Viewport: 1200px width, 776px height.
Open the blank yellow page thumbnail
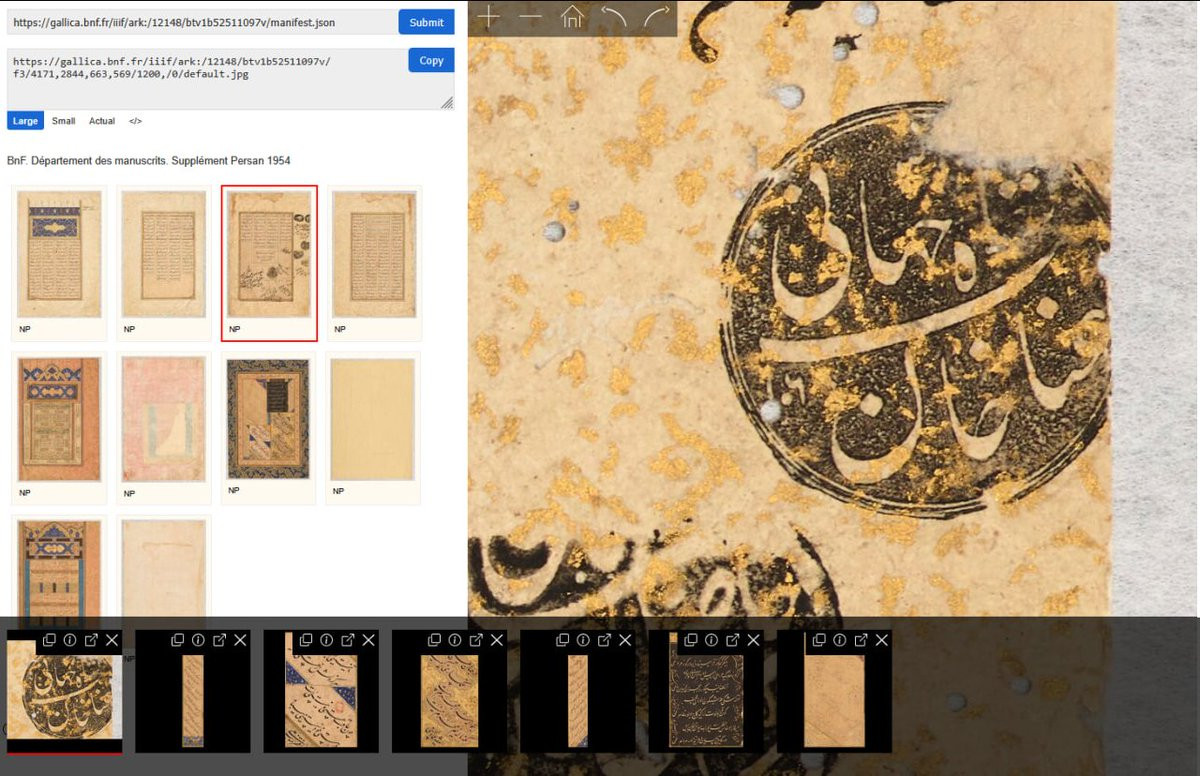(x=373, y=419)
